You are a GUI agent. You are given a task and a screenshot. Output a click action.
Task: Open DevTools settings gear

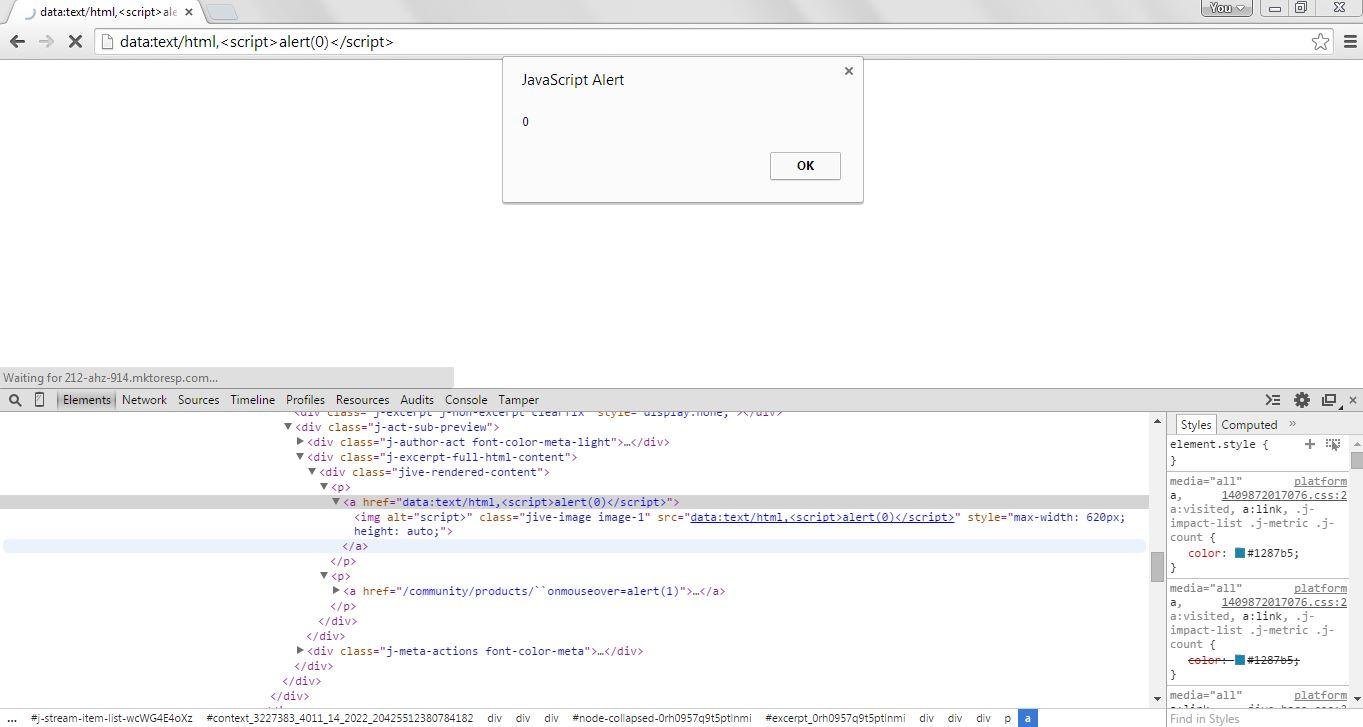(x=1301, y=400)
